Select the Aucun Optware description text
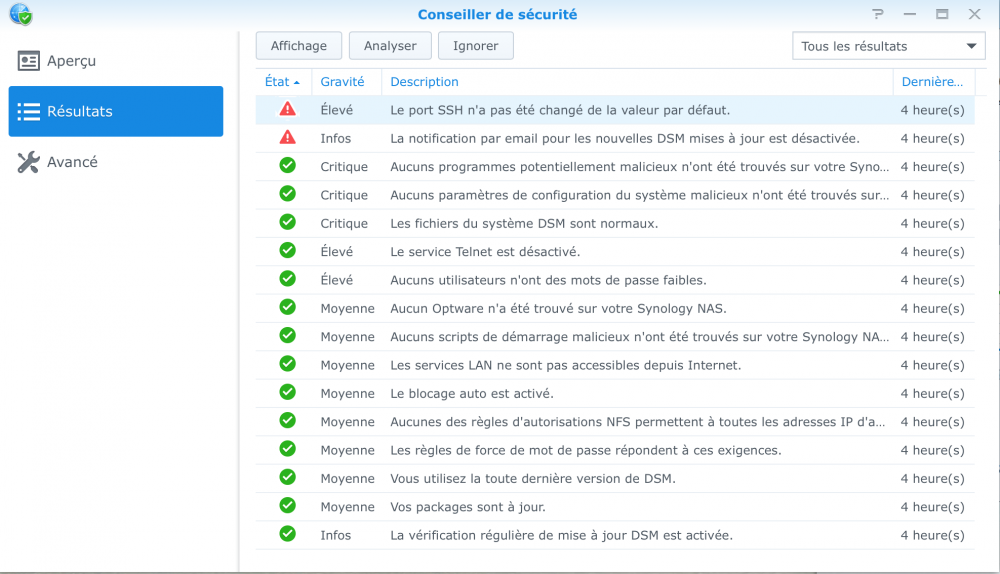 pyautogui.click(x=558, y=309)
